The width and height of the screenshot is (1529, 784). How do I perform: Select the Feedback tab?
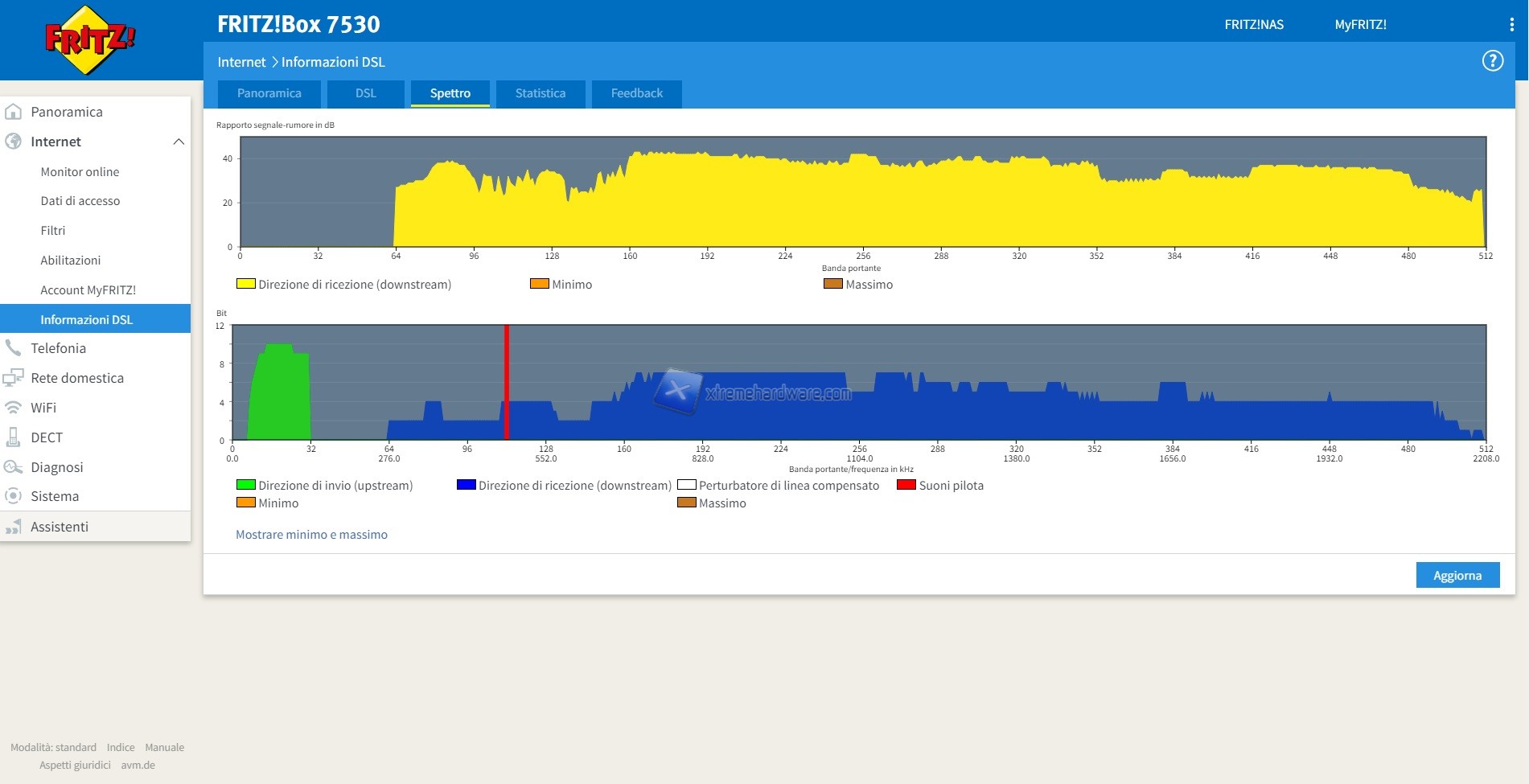point(636,93)
